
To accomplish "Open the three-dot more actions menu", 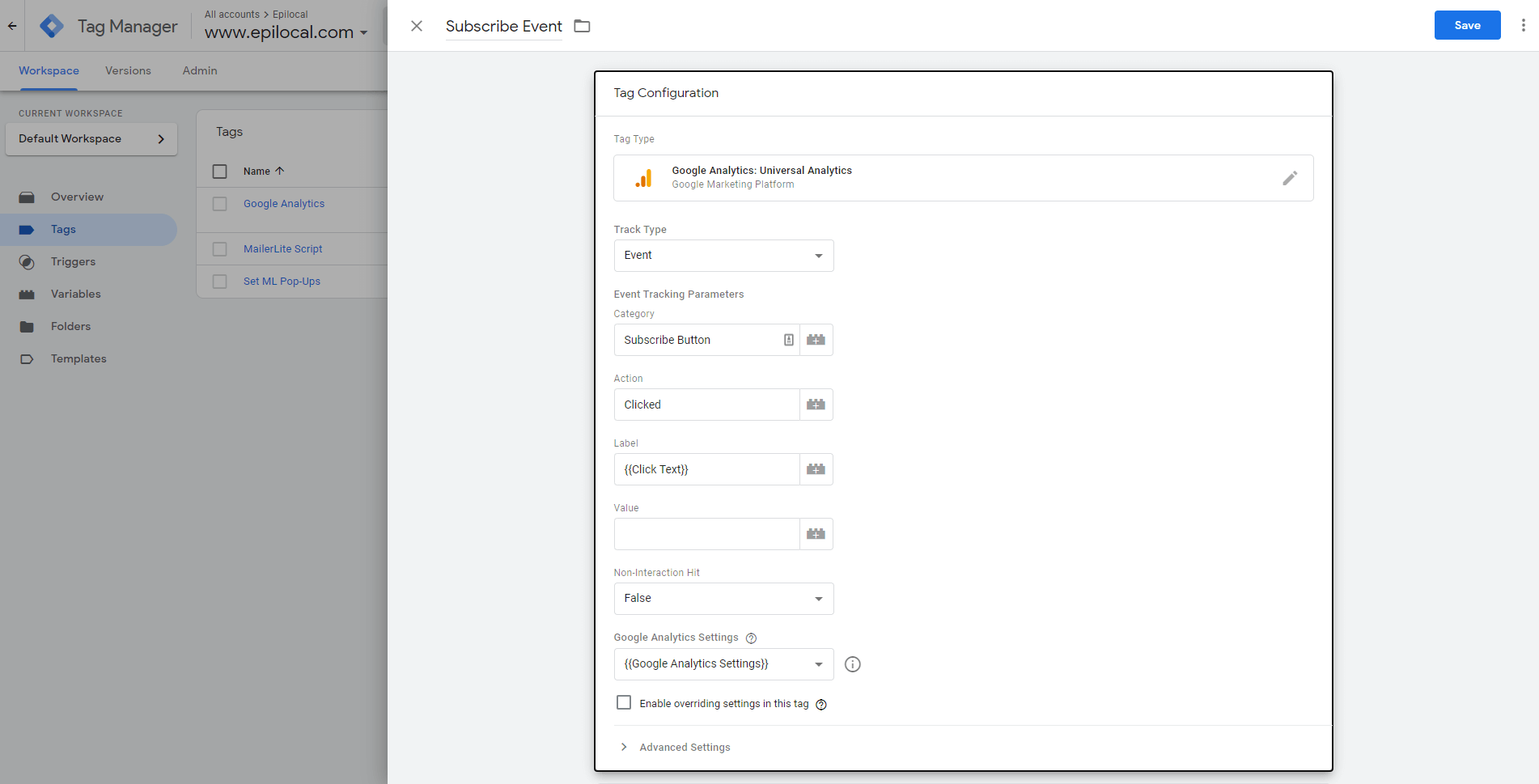I will pos(1523,25).
